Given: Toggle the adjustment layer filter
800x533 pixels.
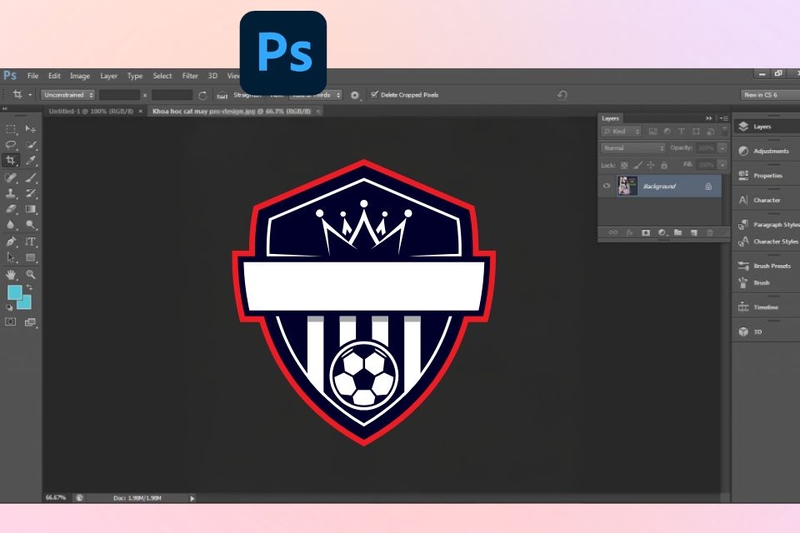Looking at the screenshot, I should (x=667, y=132).
